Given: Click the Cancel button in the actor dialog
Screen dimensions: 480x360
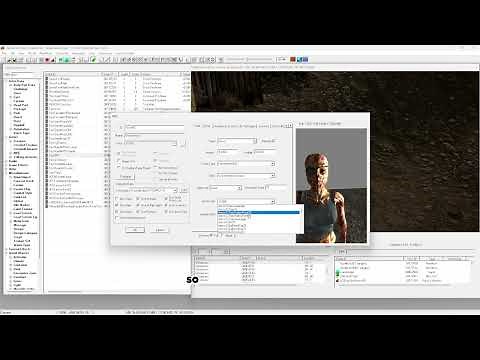Looking at the screenshot, I should 160,230.
